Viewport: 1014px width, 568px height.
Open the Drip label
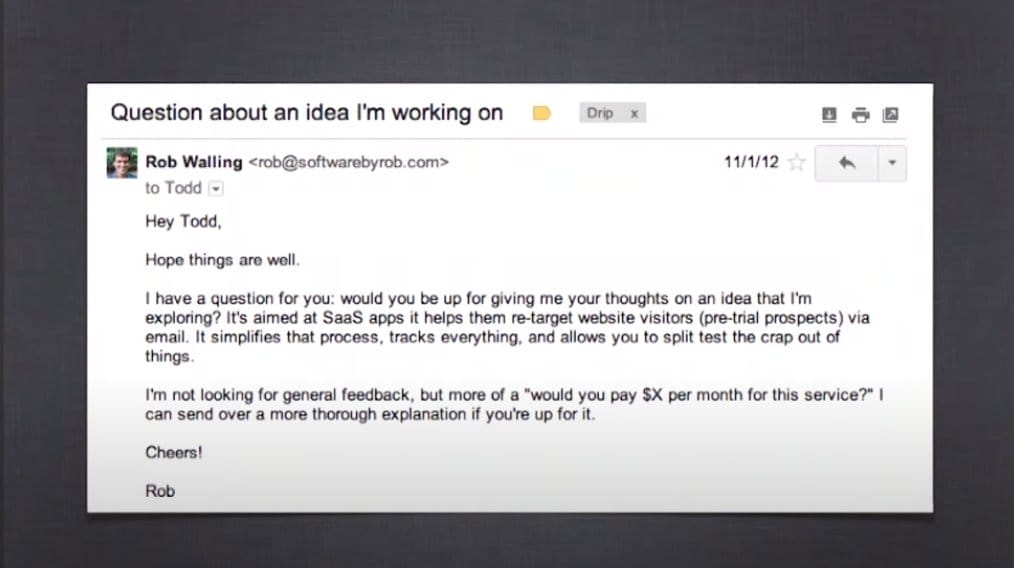coord(600,113)
